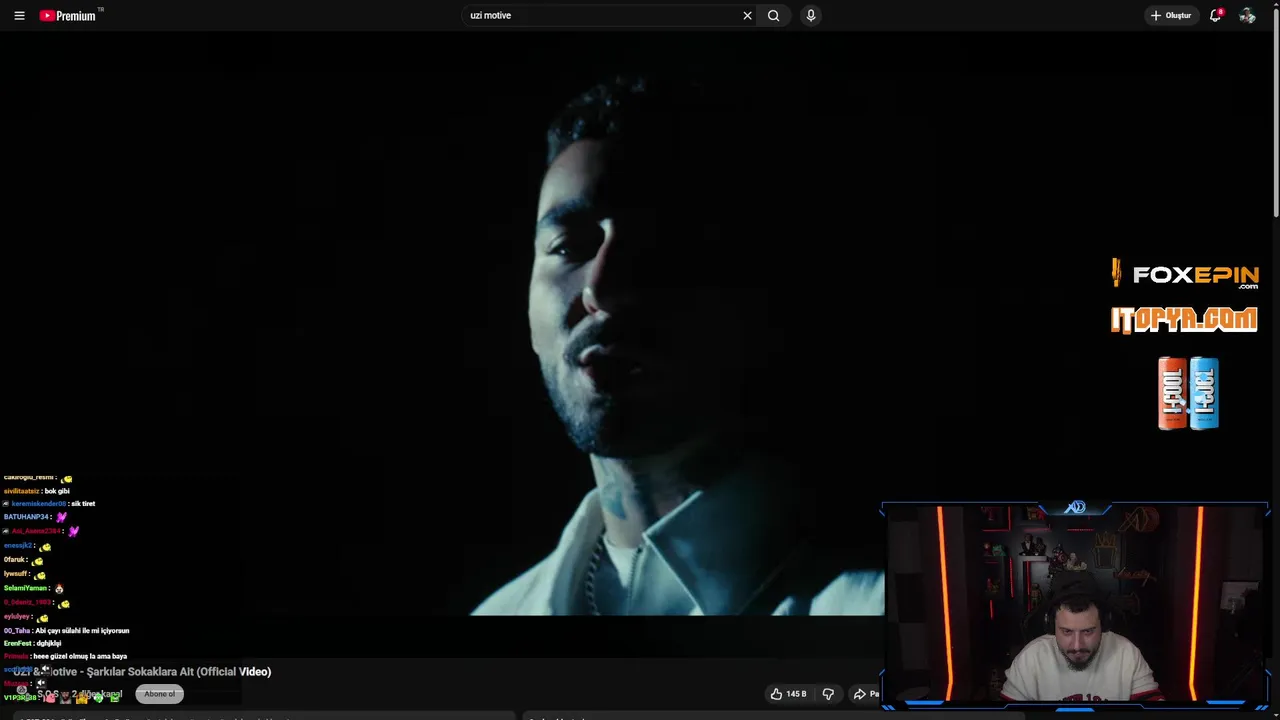
Task: Like the video showing 145 B
Action: tap(788, 694)
